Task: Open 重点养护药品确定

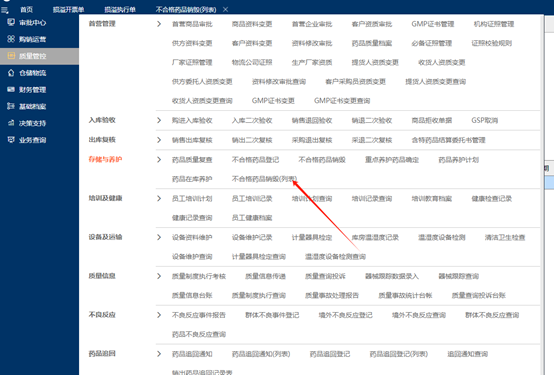Action: 392,160
